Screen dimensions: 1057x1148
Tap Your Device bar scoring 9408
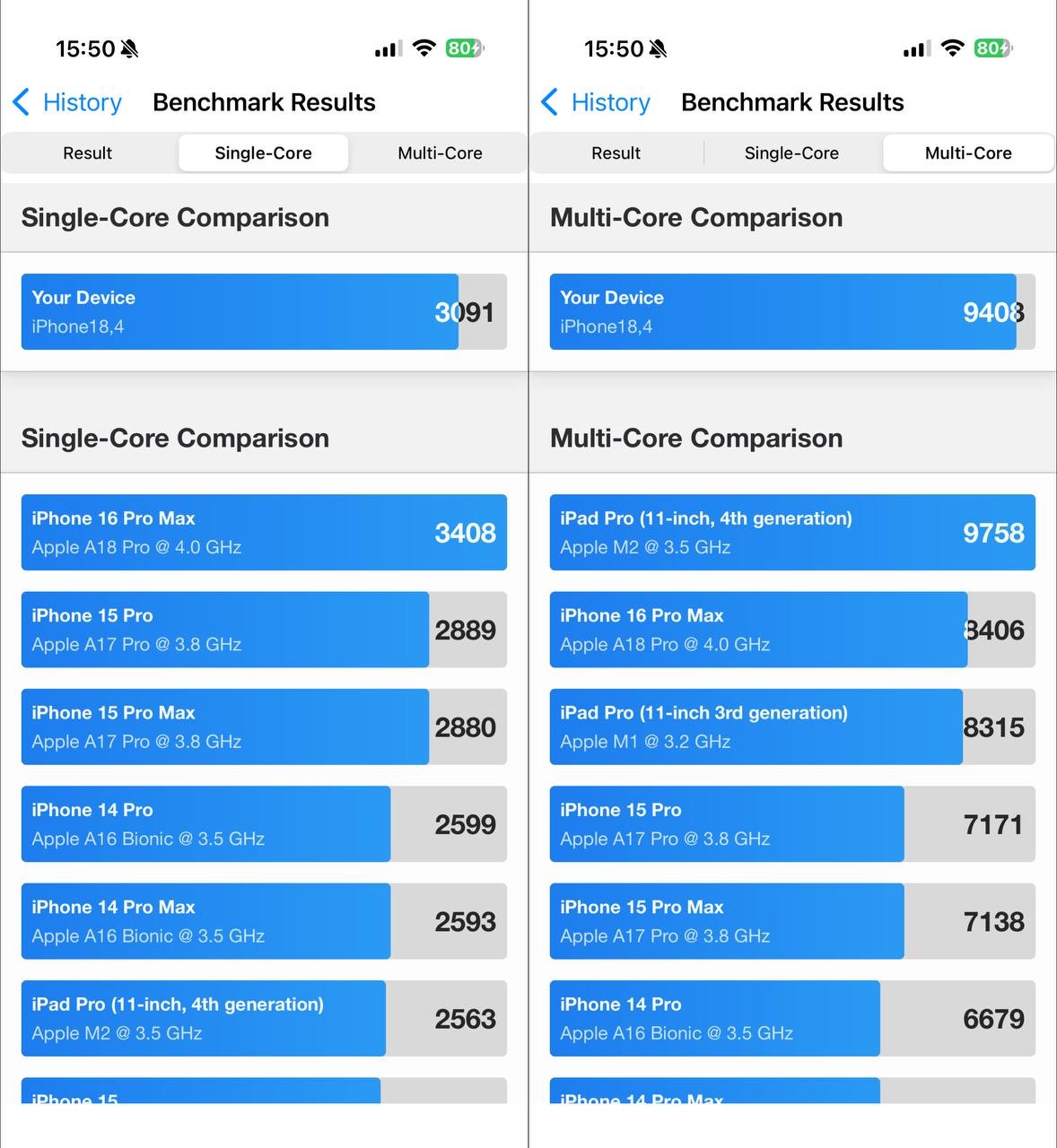click(x=792, y=312)
